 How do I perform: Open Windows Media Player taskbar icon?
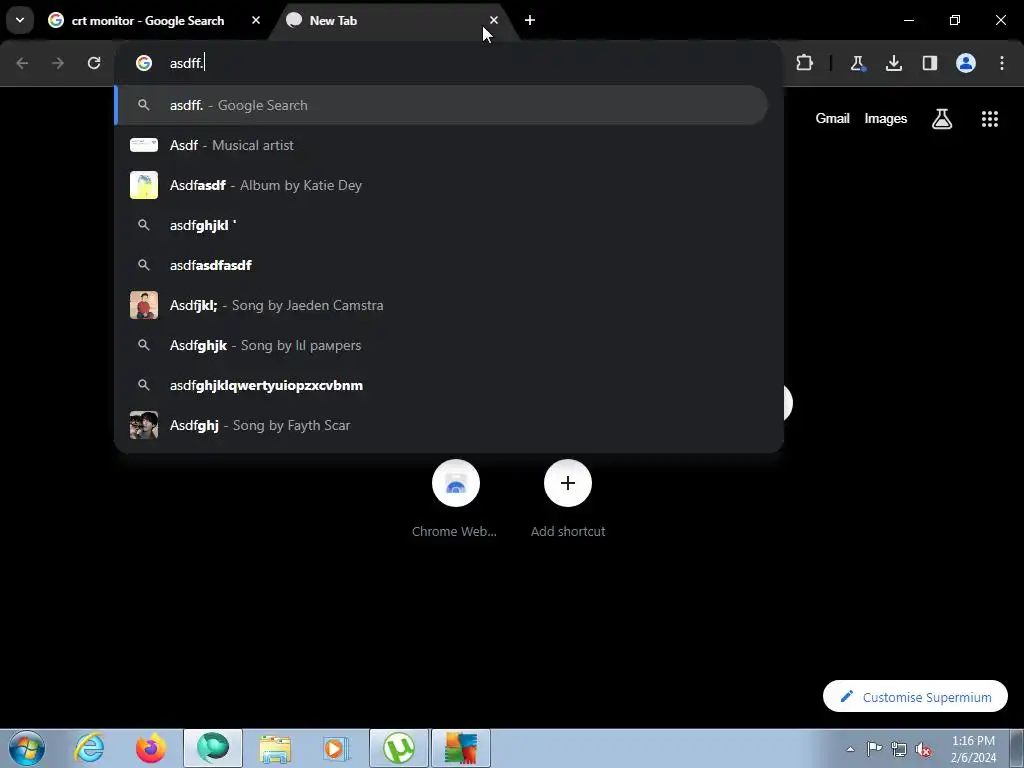coord(336,748)
